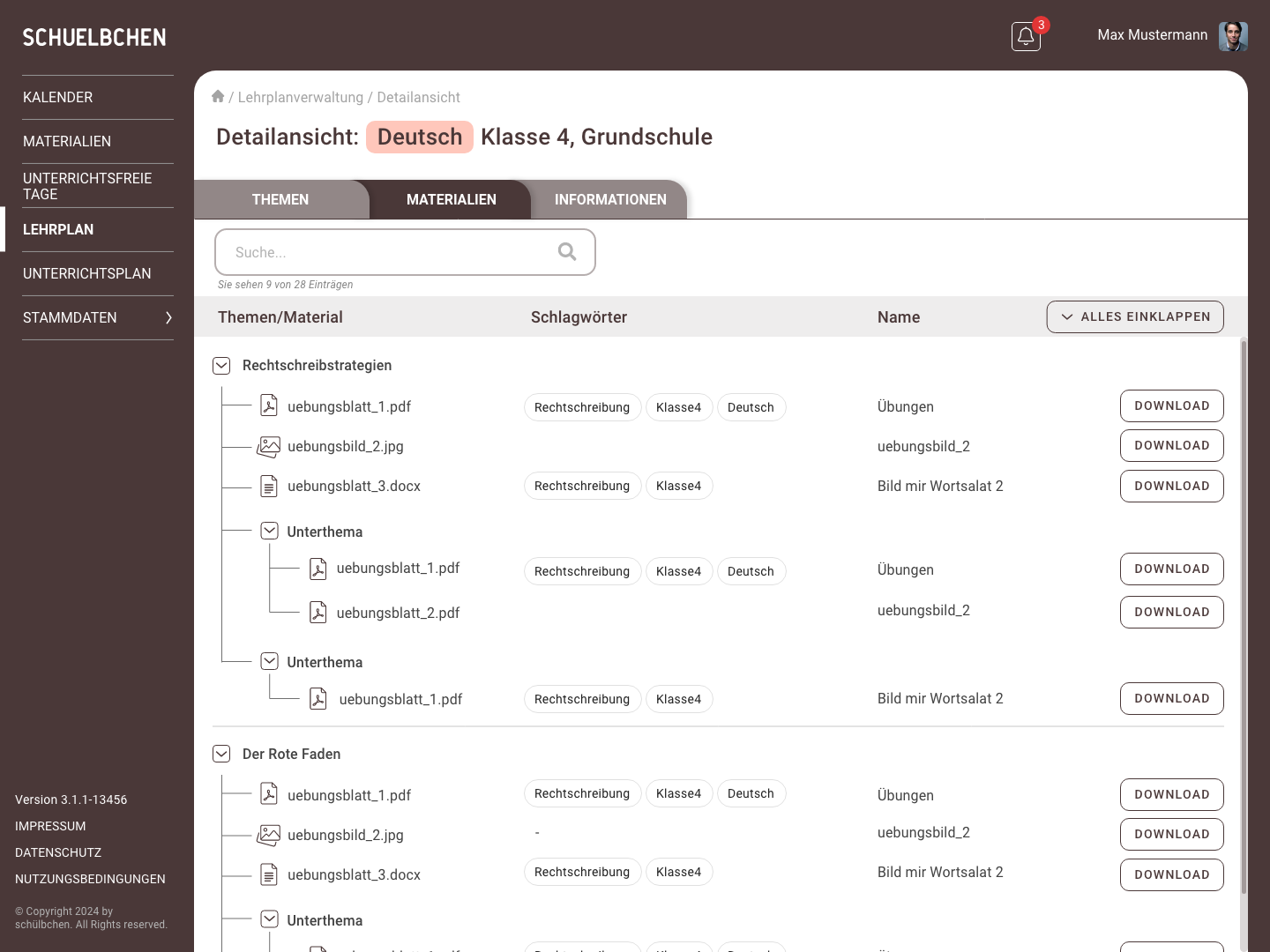Screen dimensions: 1270x952
Task: Click the vertical scrollbar of the list
Action: coord(1244,617)
